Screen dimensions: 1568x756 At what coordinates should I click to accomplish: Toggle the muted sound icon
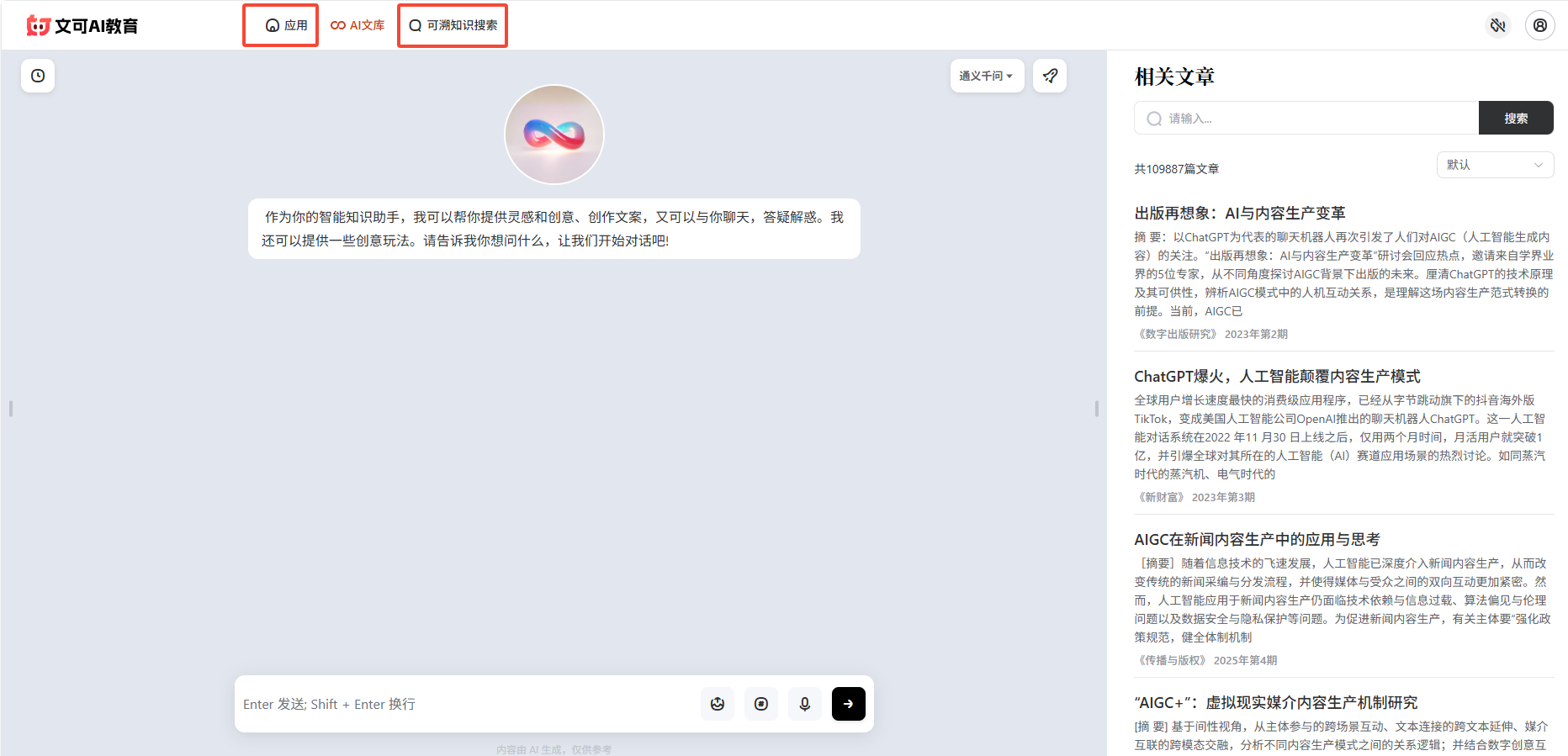tap(1497, 25)
